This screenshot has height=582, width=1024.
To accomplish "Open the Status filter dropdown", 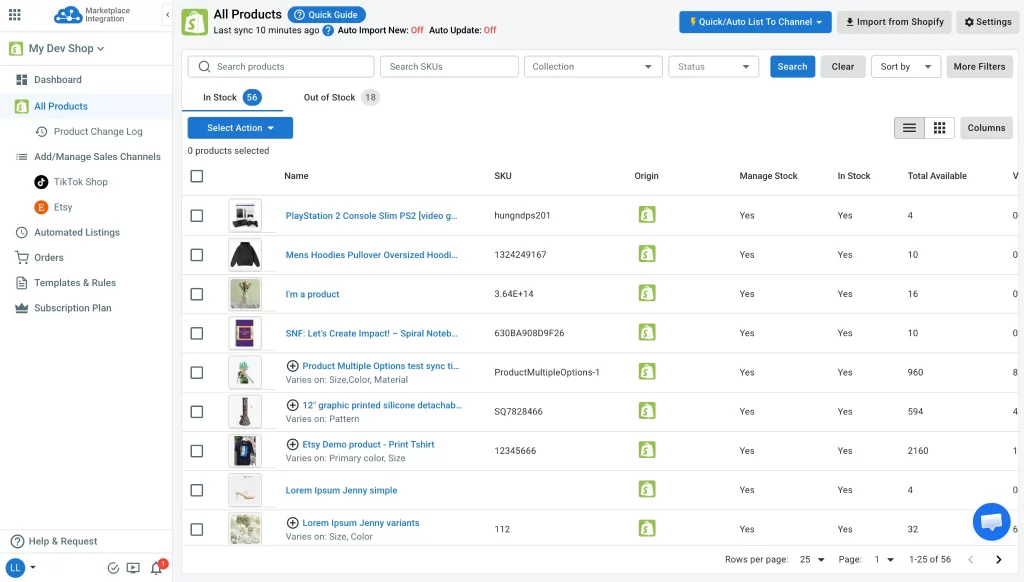I will coord(713,67).
